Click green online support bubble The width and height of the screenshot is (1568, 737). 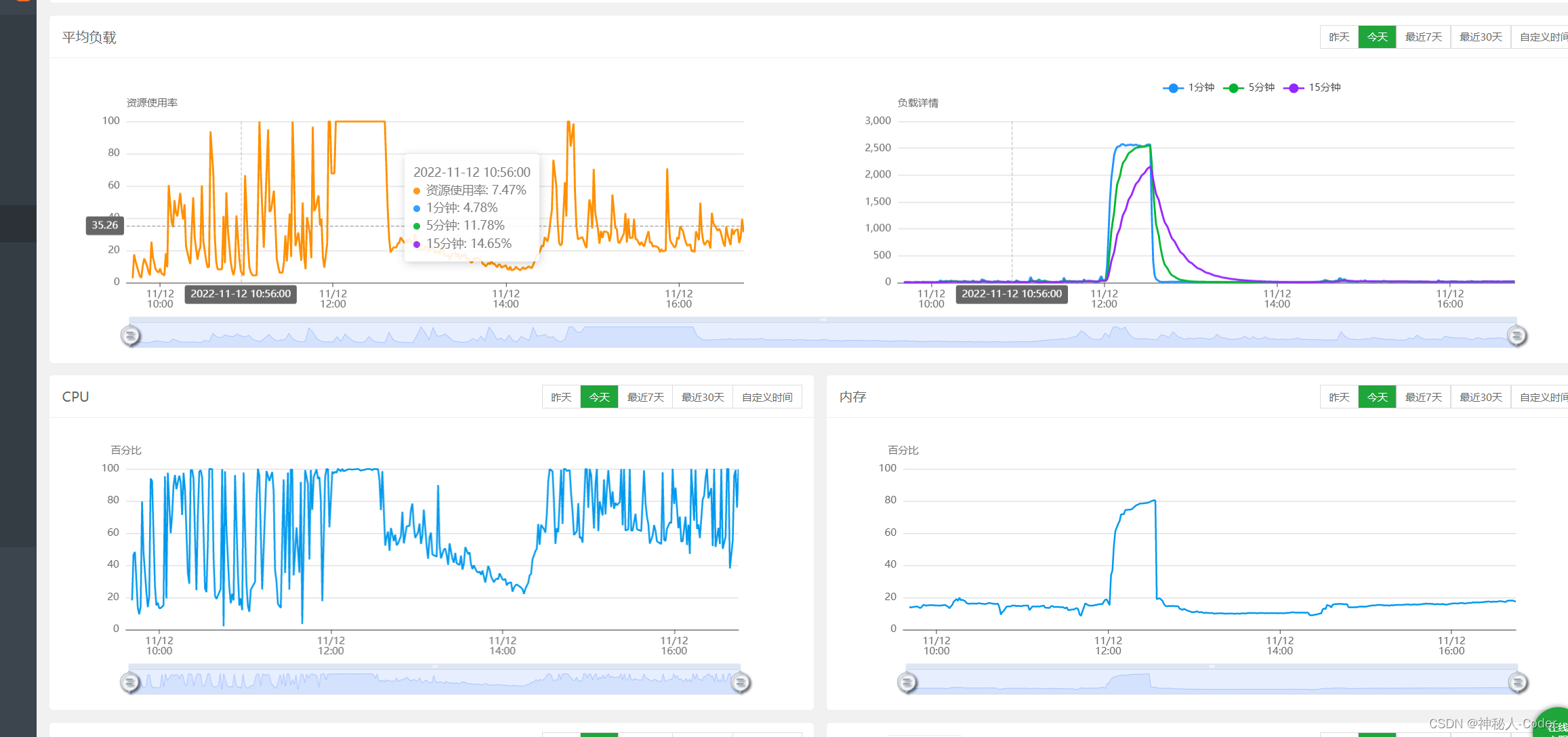(1552, 723)
